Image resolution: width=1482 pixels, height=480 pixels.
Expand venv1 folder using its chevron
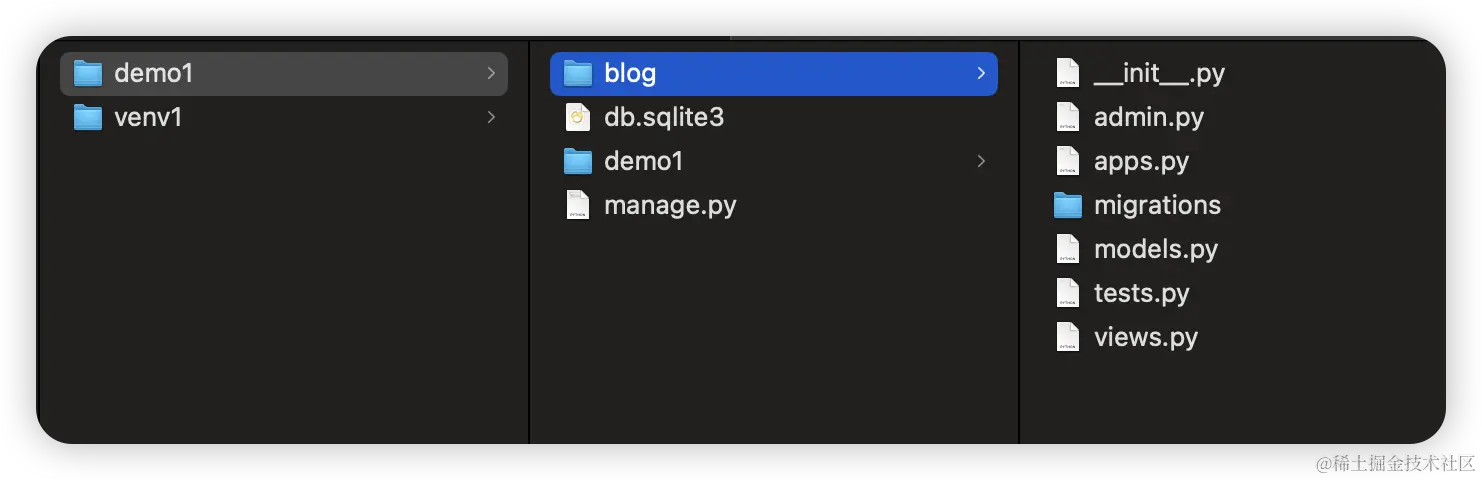tap(491, 118)
